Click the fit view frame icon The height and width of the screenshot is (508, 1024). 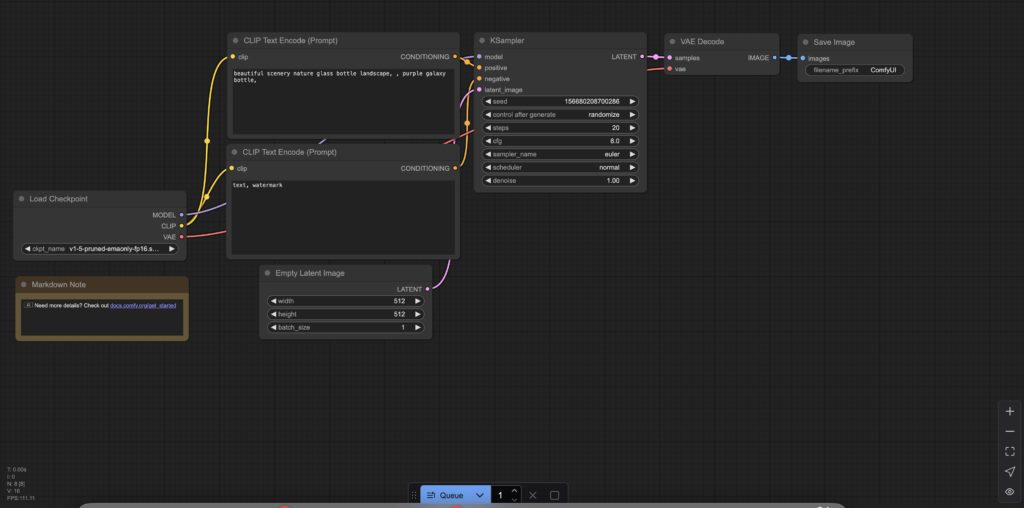(1009, 451)
